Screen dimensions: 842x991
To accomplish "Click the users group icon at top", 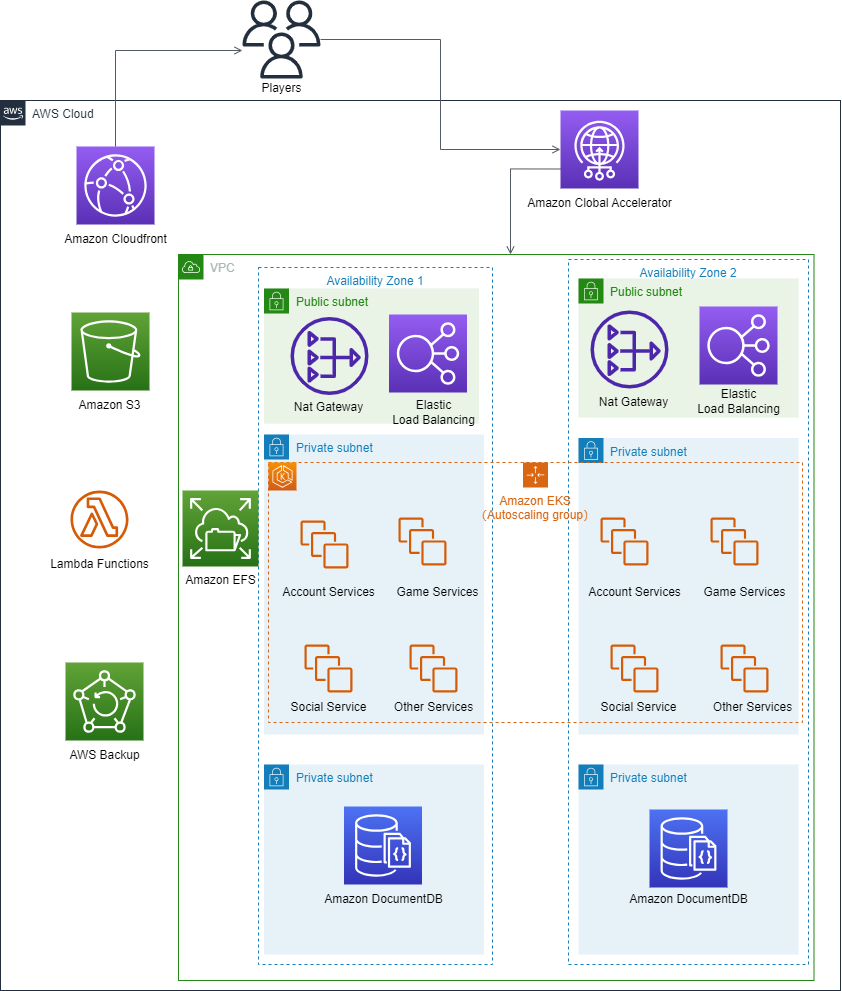I will click(x=281, y=40).
